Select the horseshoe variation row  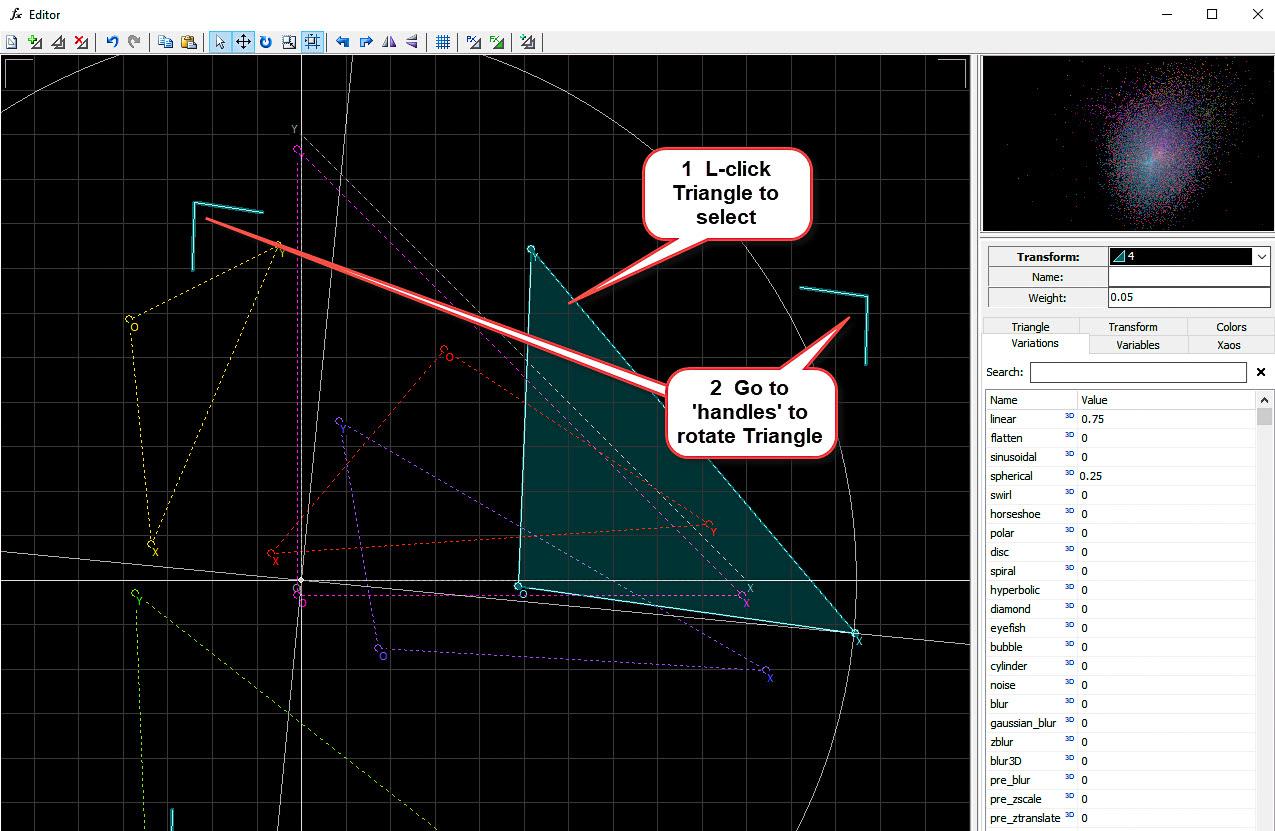[x=1120, y=514]
